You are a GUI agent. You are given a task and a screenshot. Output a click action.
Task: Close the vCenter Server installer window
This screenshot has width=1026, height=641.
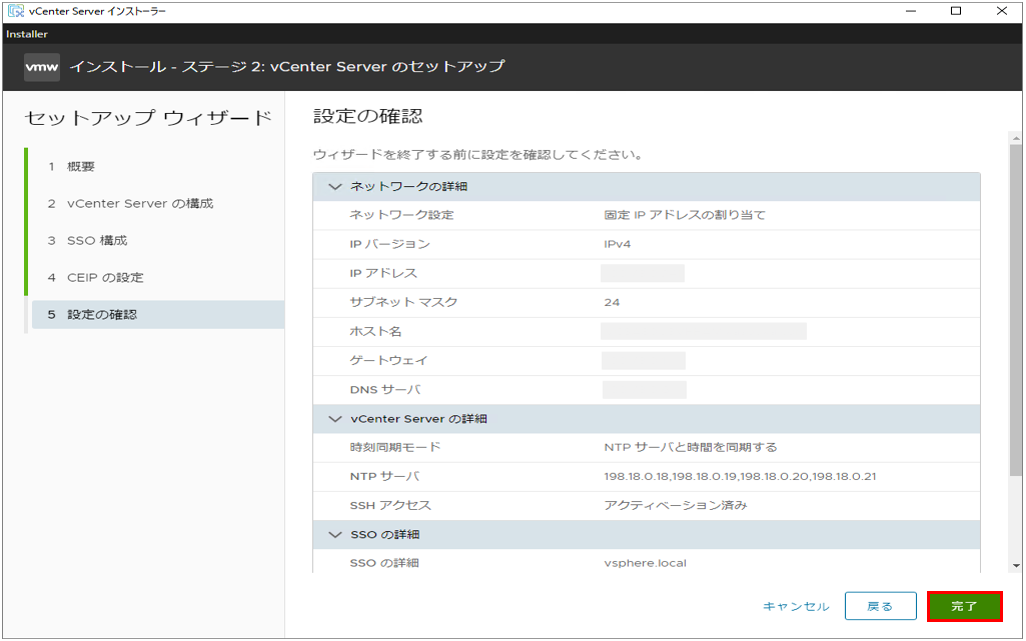[x=1002, y=11]
